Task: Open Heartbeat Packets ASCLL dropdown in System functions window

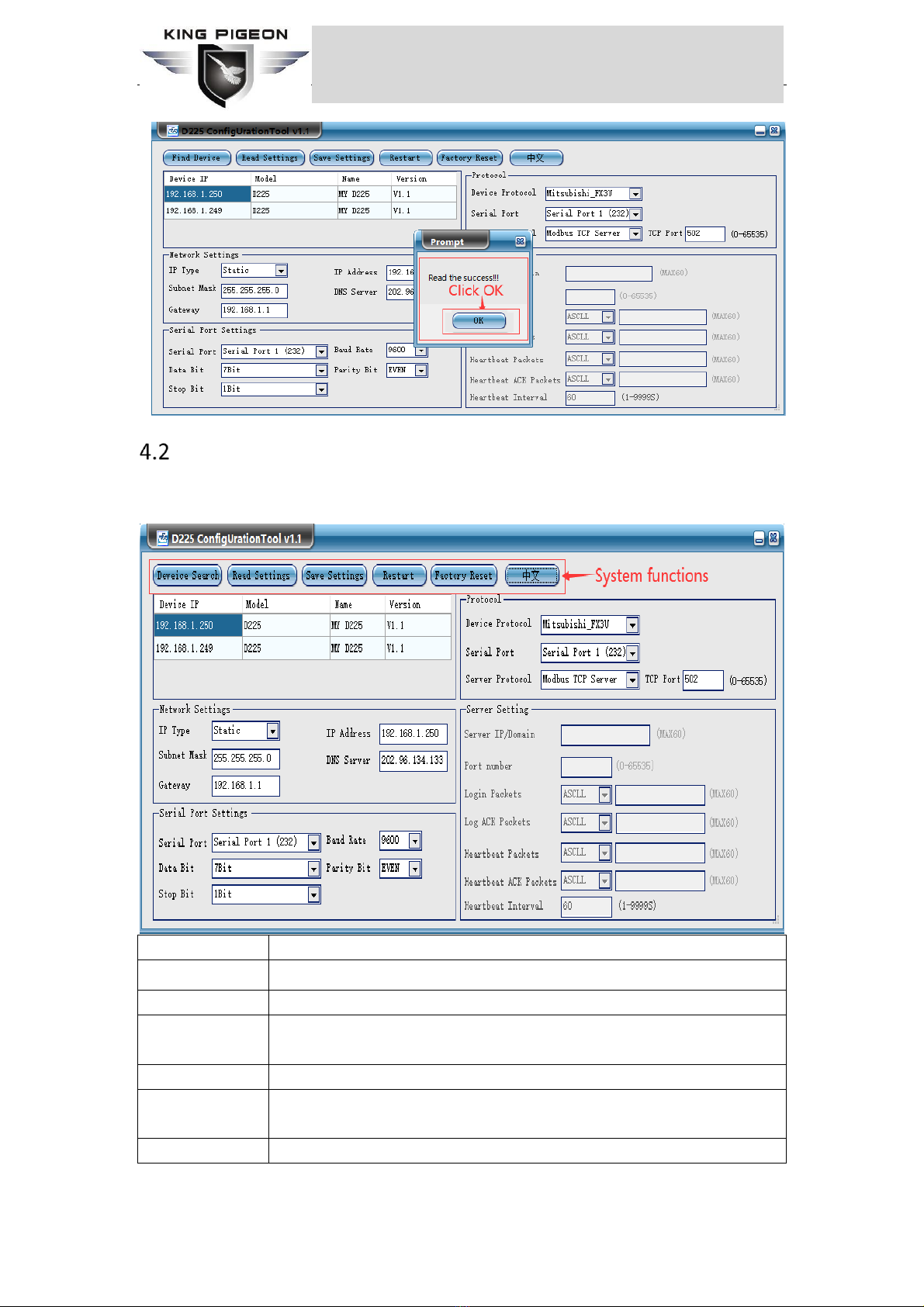Action: coord(605,853)
